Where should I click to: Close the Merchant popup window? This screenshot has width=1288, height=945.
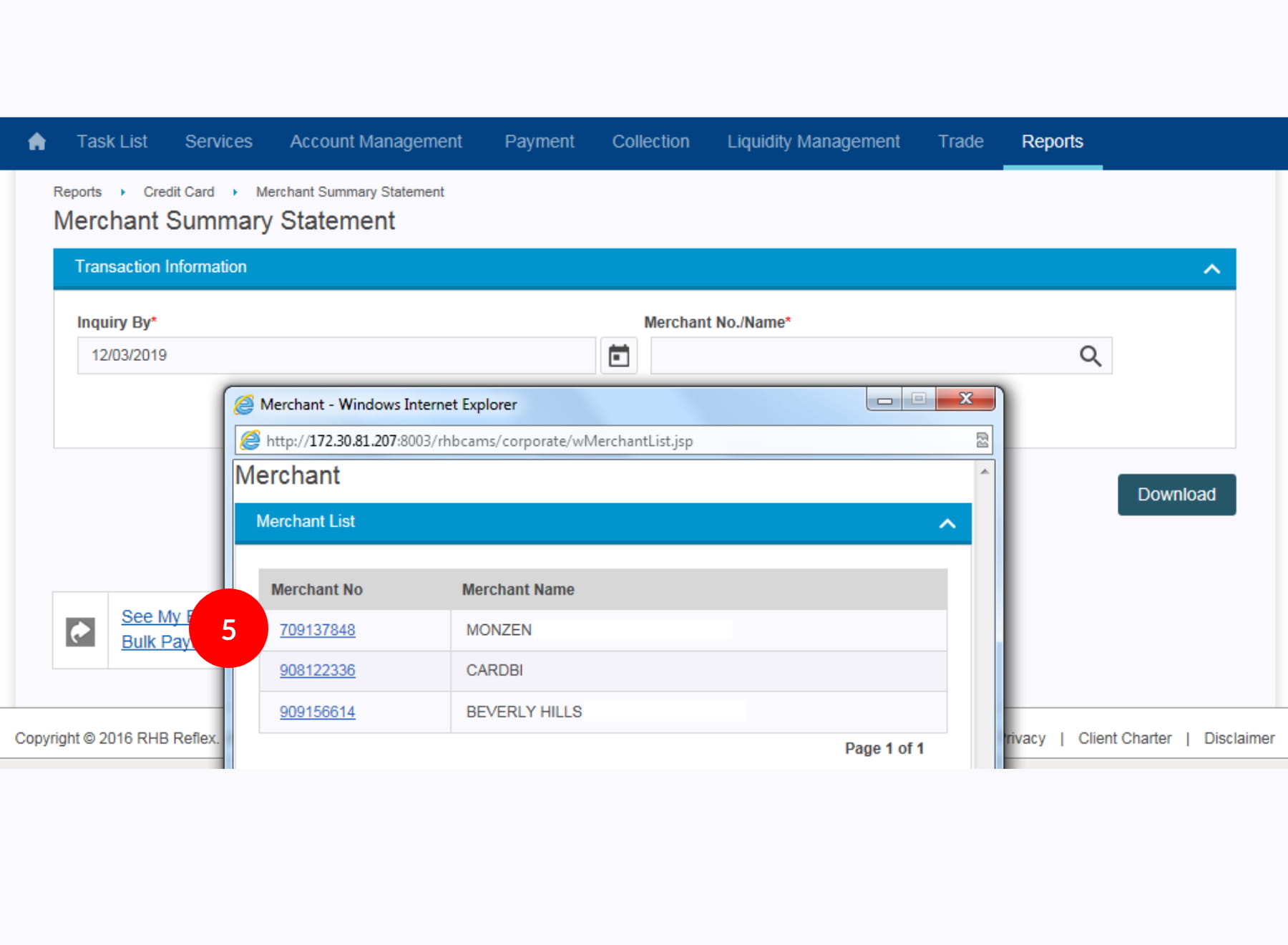click(x=965, y=399)
